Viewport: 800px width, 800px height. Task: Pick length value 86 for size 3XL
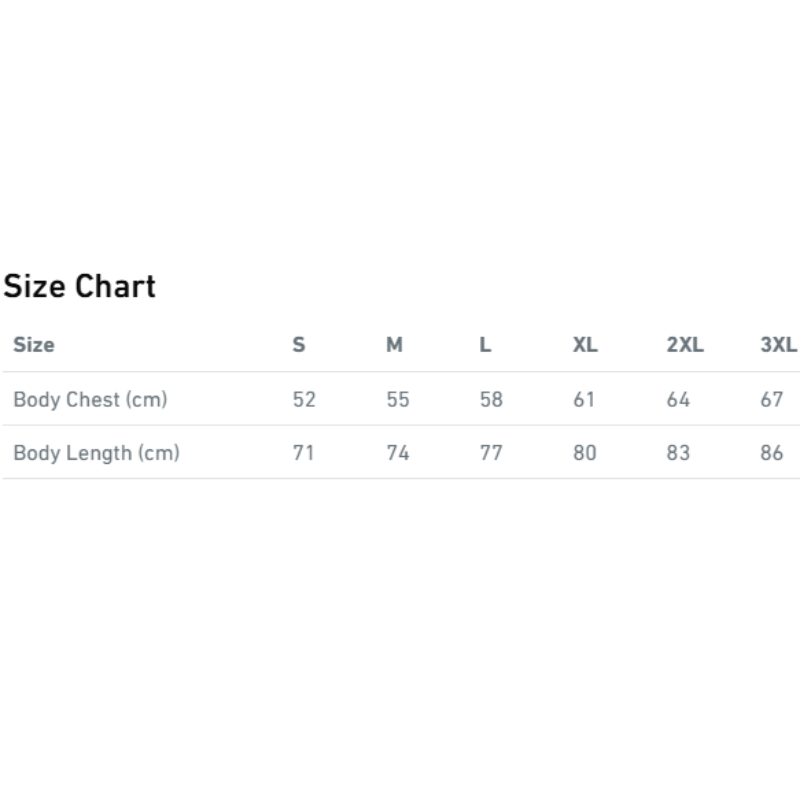point(771,452)
